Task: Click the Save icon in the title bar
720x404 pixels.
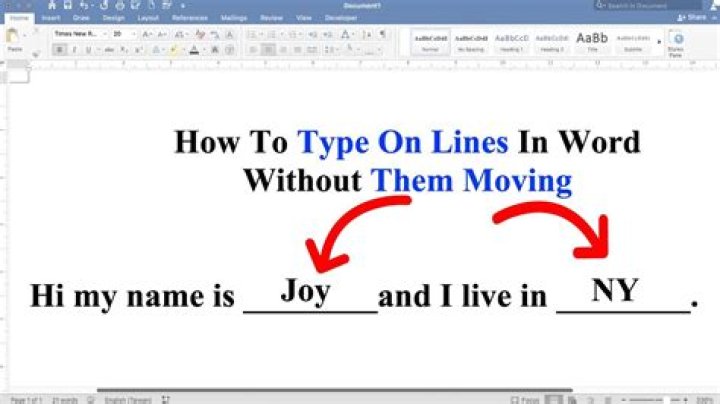Action: (x=67, y=6)
